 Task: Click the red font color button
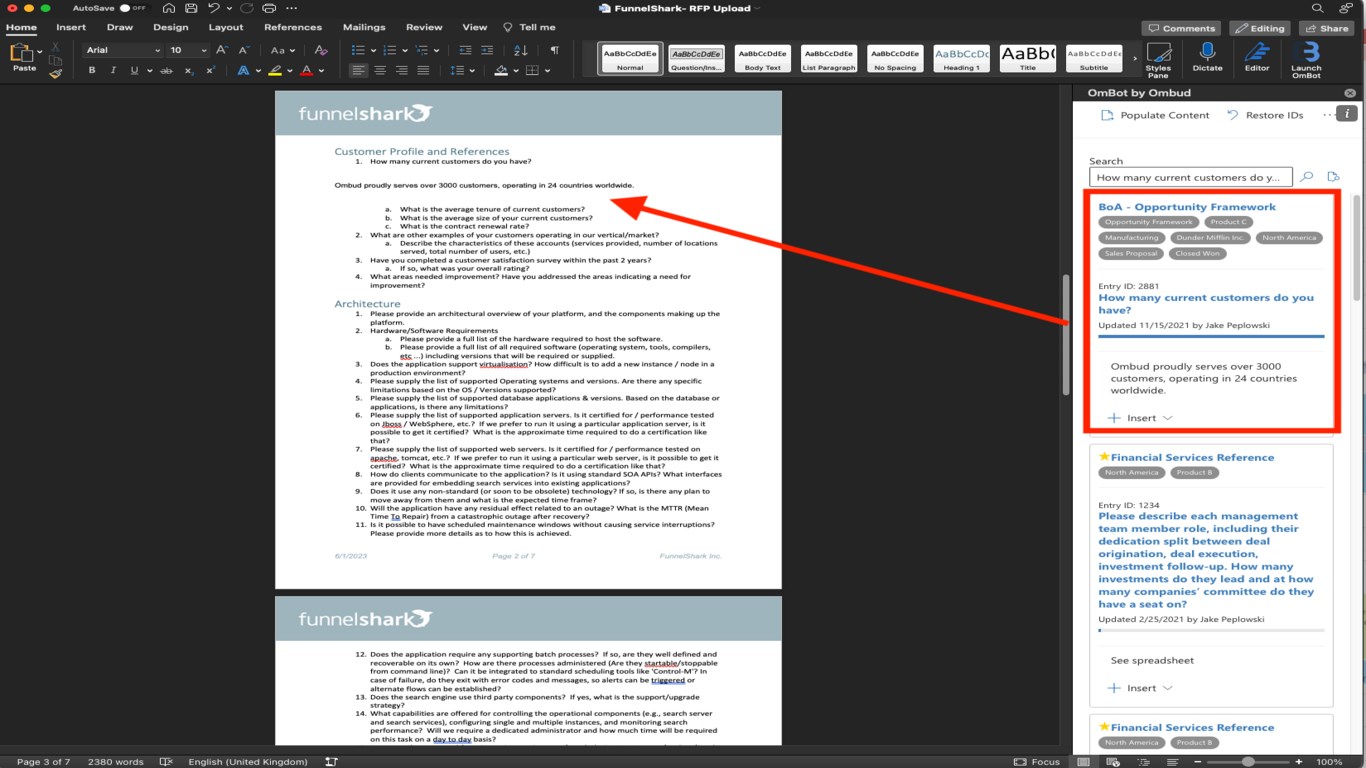(306, 71)
